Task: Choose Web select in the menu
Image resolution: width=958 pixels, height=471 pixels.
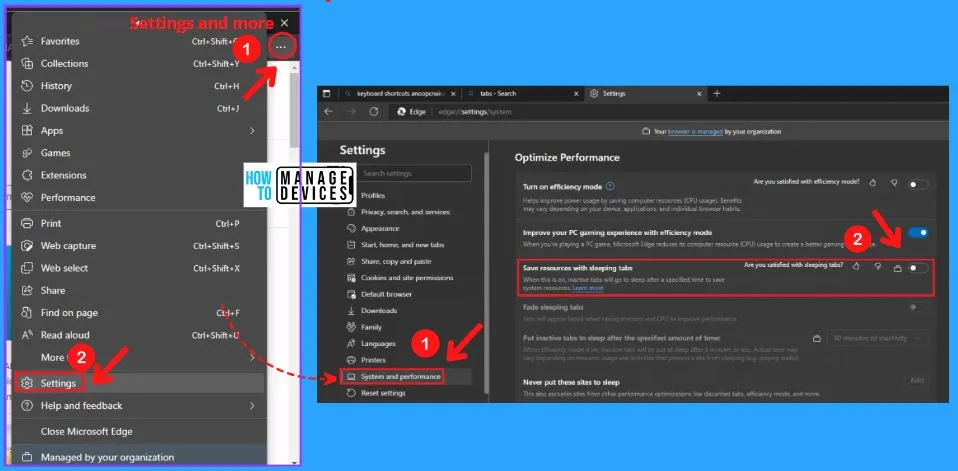Action: point(138,268)
